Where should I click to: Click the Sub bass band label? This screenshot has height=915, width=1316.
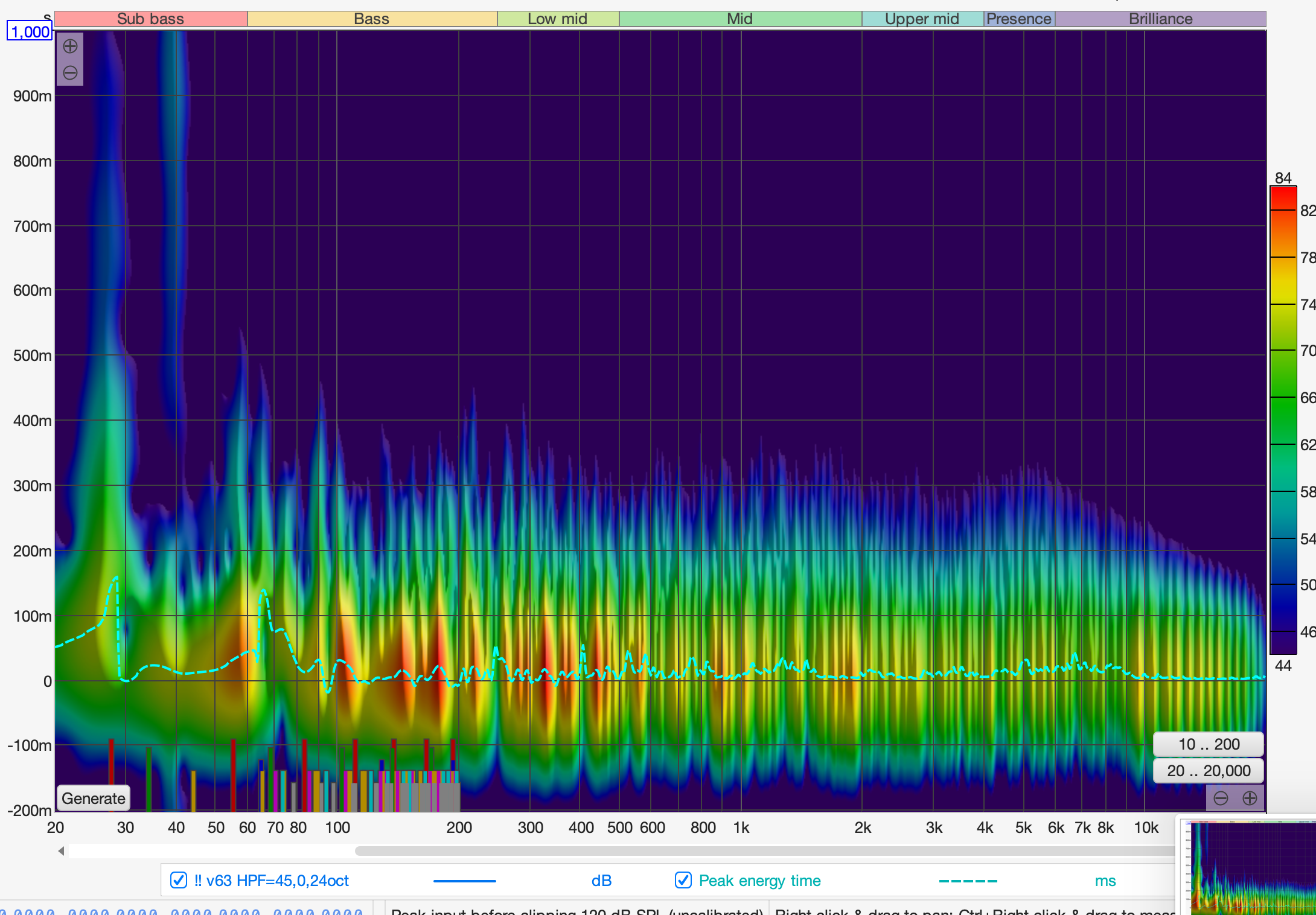150,19
